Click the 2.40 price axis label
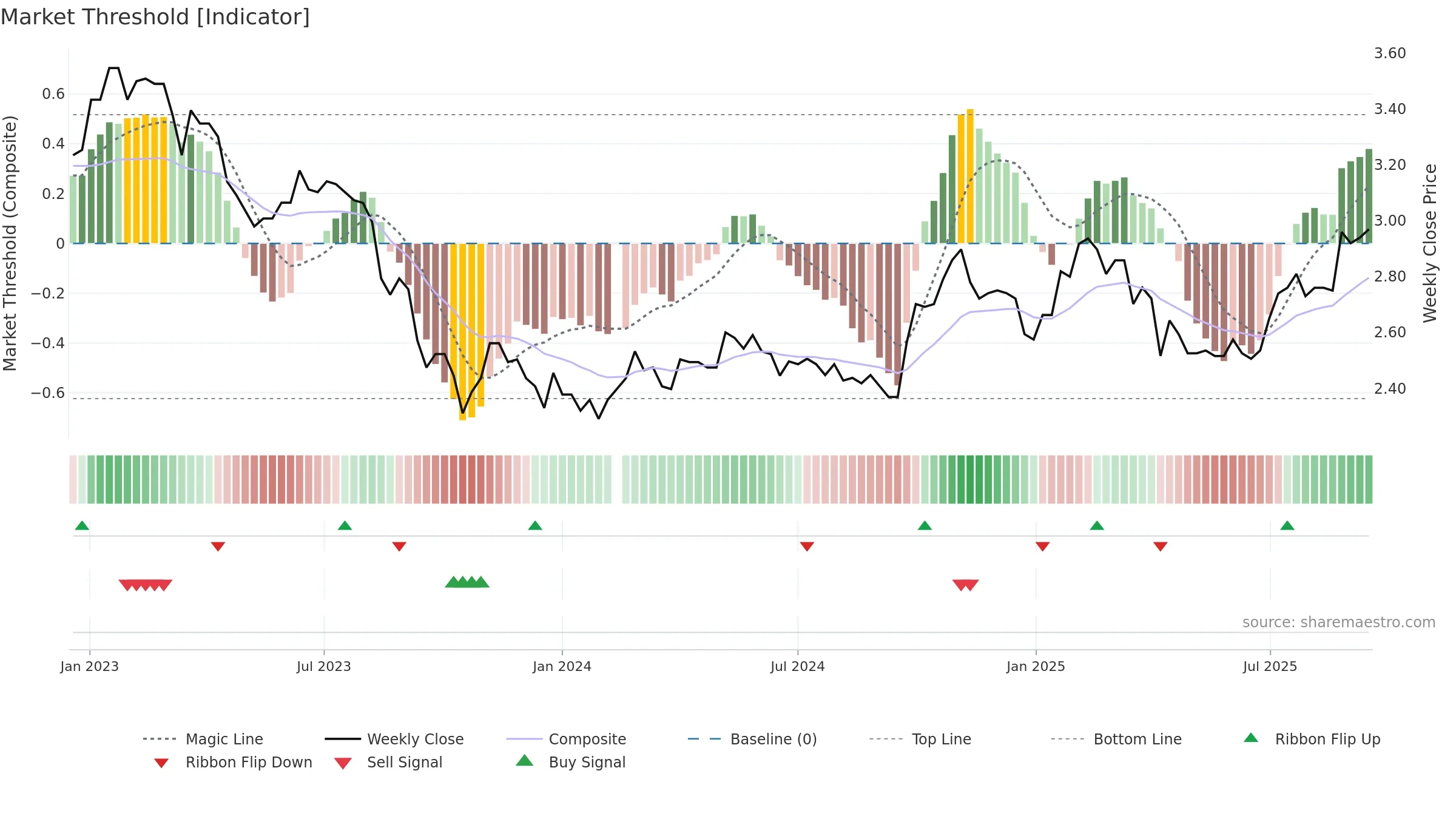The image size is (1456, 819). tap(1390, 388)
